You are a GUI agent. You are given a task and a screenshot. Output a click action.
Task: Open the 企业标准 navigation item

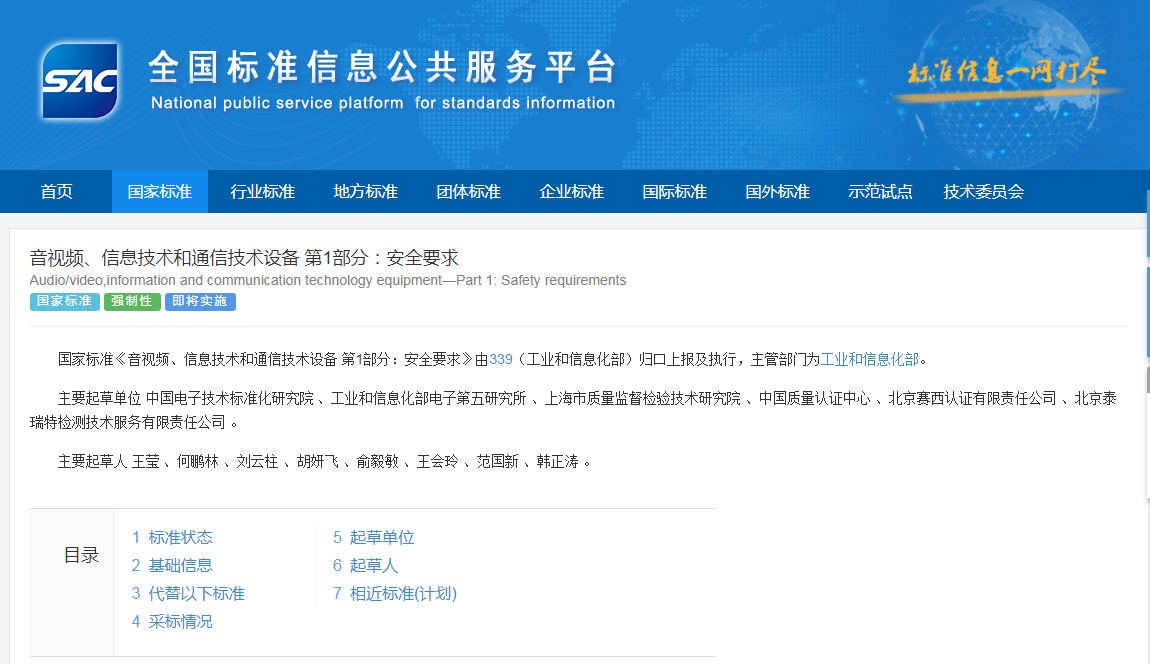click(571, 192)
